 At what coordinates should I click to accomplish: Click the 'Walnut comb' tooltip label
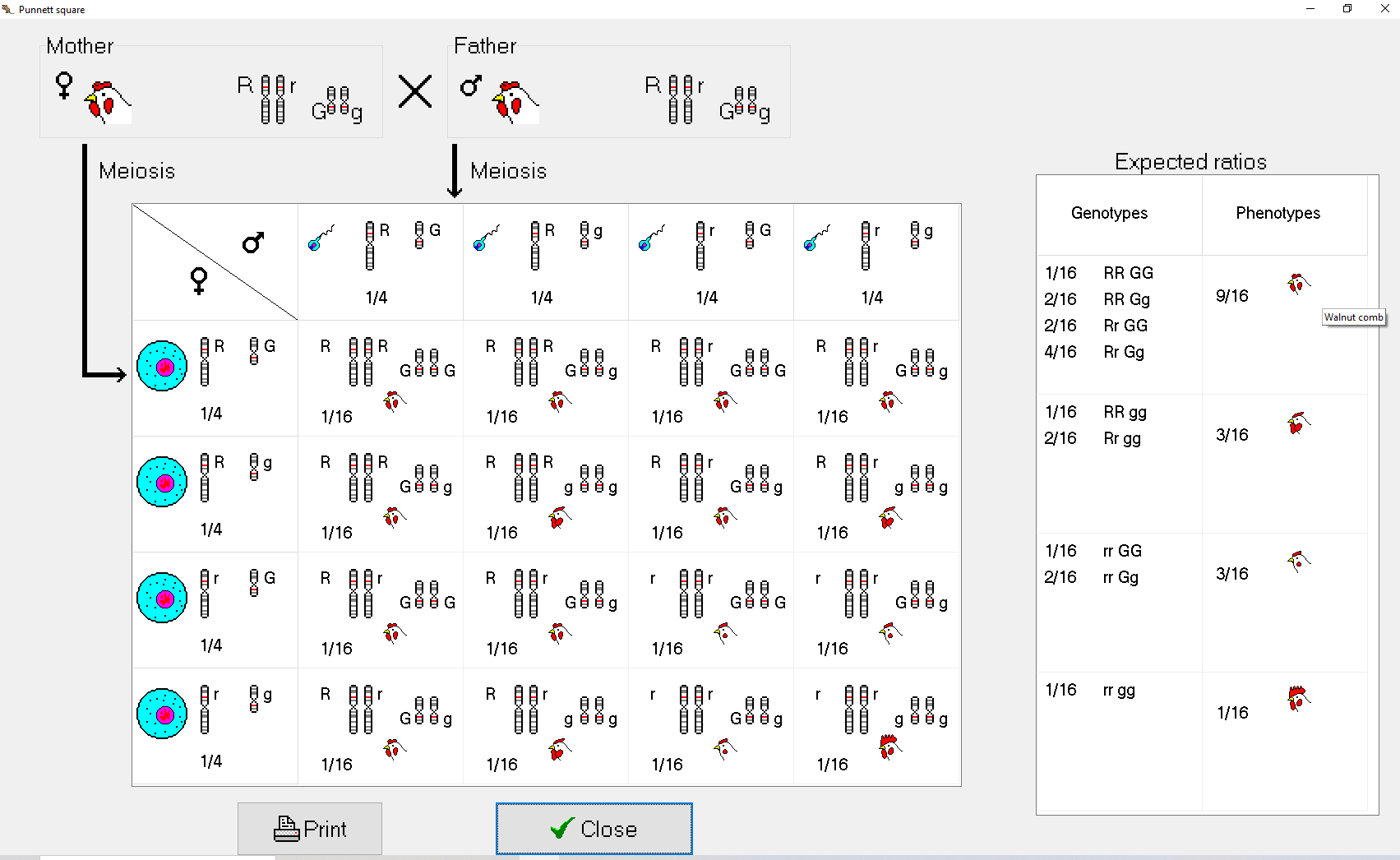pyautogui.click(x=1354, y=317)
